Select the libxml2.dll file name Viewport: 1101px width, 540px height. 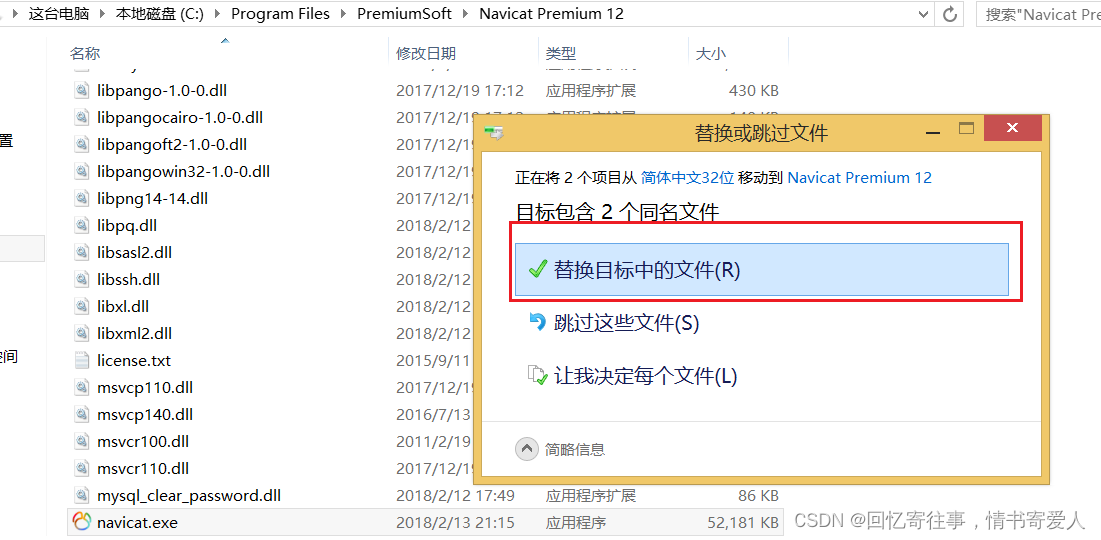134,334
